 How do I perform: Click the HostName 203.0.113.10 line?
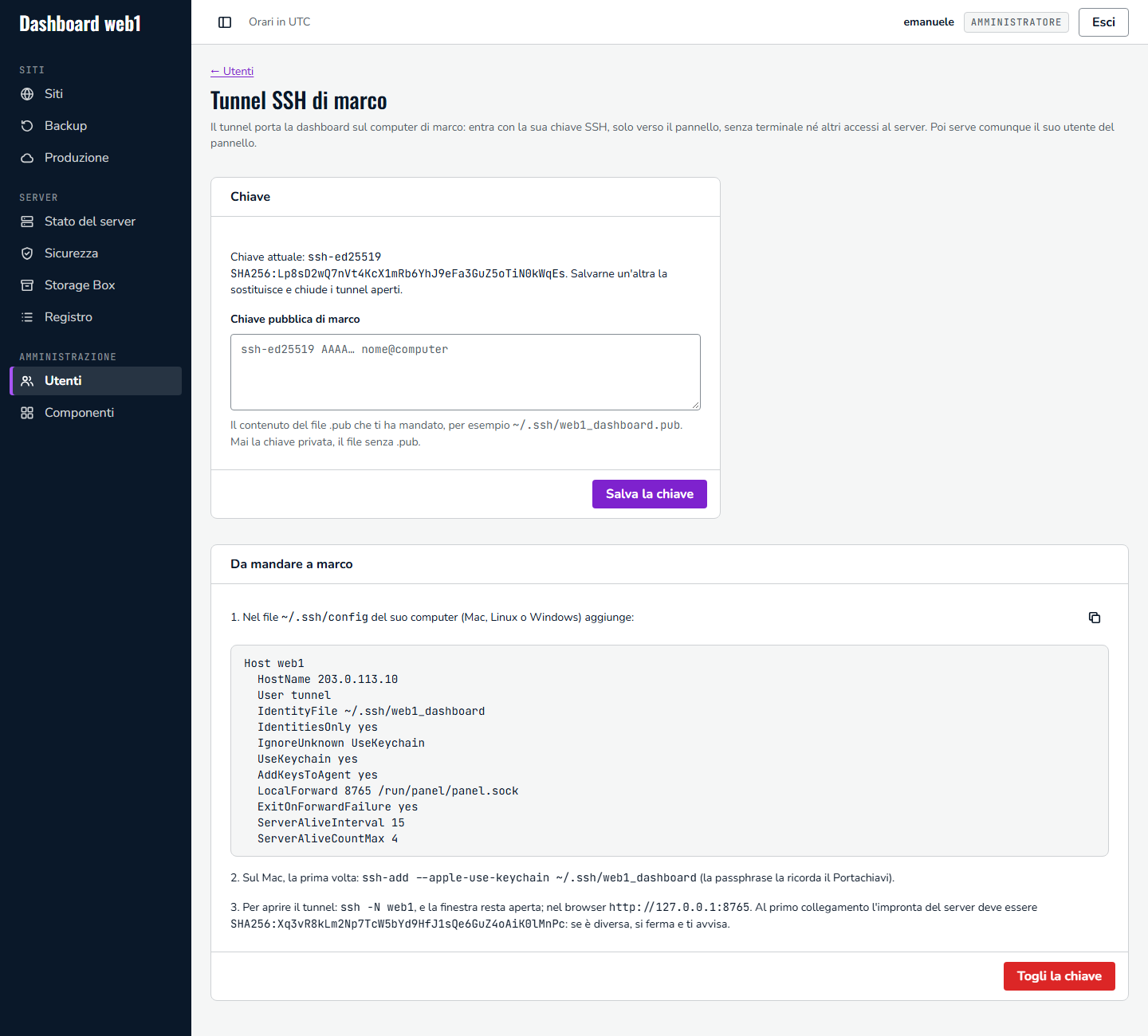click(328, 679)
